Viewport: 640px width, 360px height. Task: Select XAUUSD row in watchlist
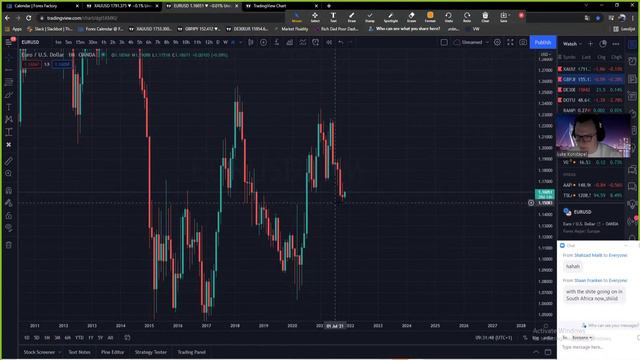[591, 69]
